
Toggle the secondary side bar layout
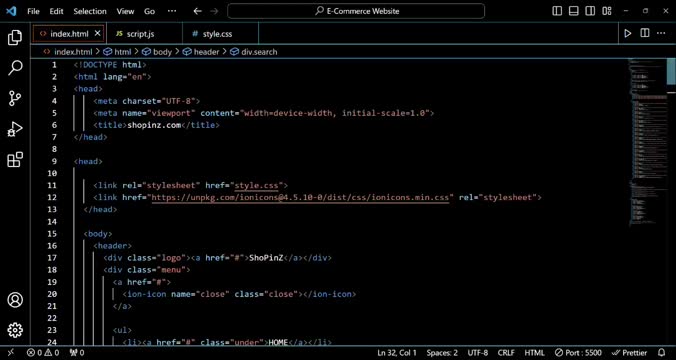[590, 11]
